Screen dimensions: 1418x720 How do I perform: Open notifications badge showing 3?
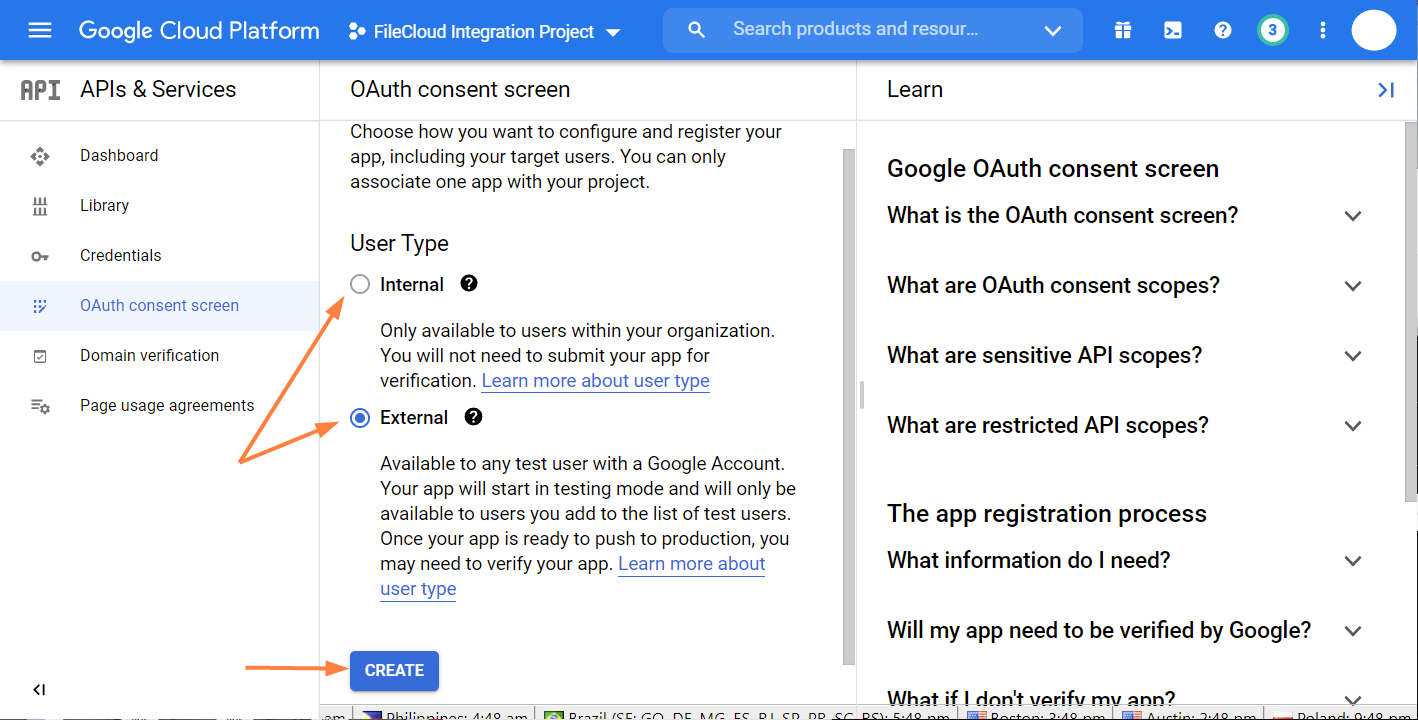1272,30
